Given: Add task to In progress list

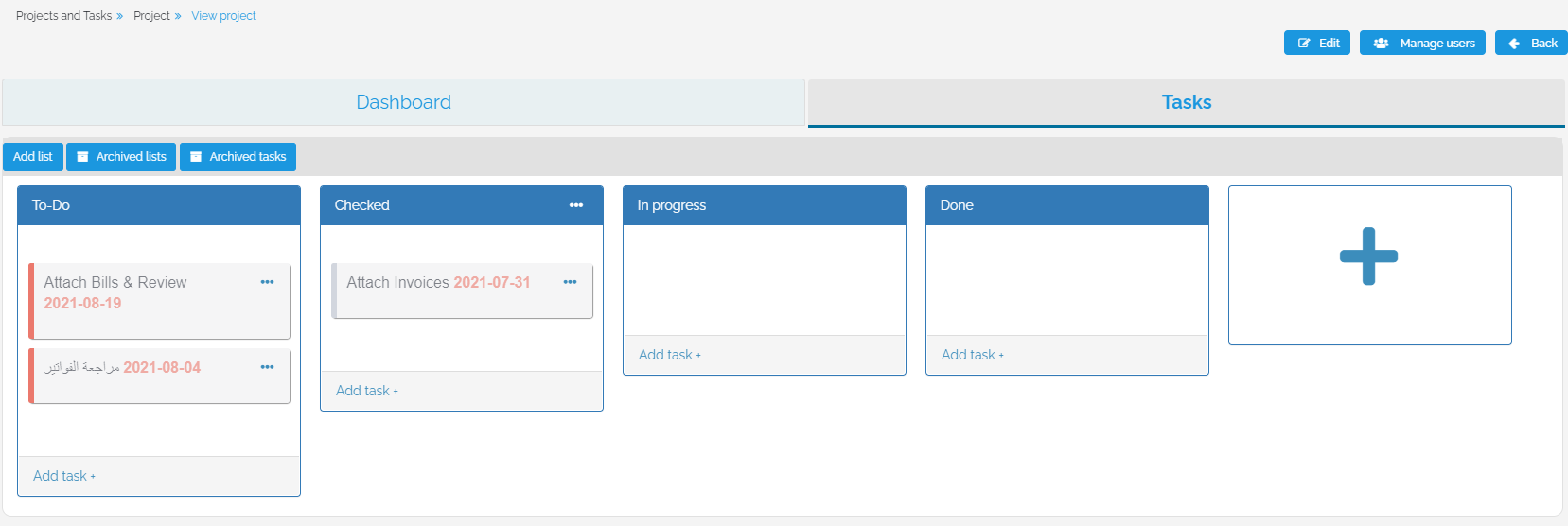Looking at the screenshot, I should click(669, 355).
